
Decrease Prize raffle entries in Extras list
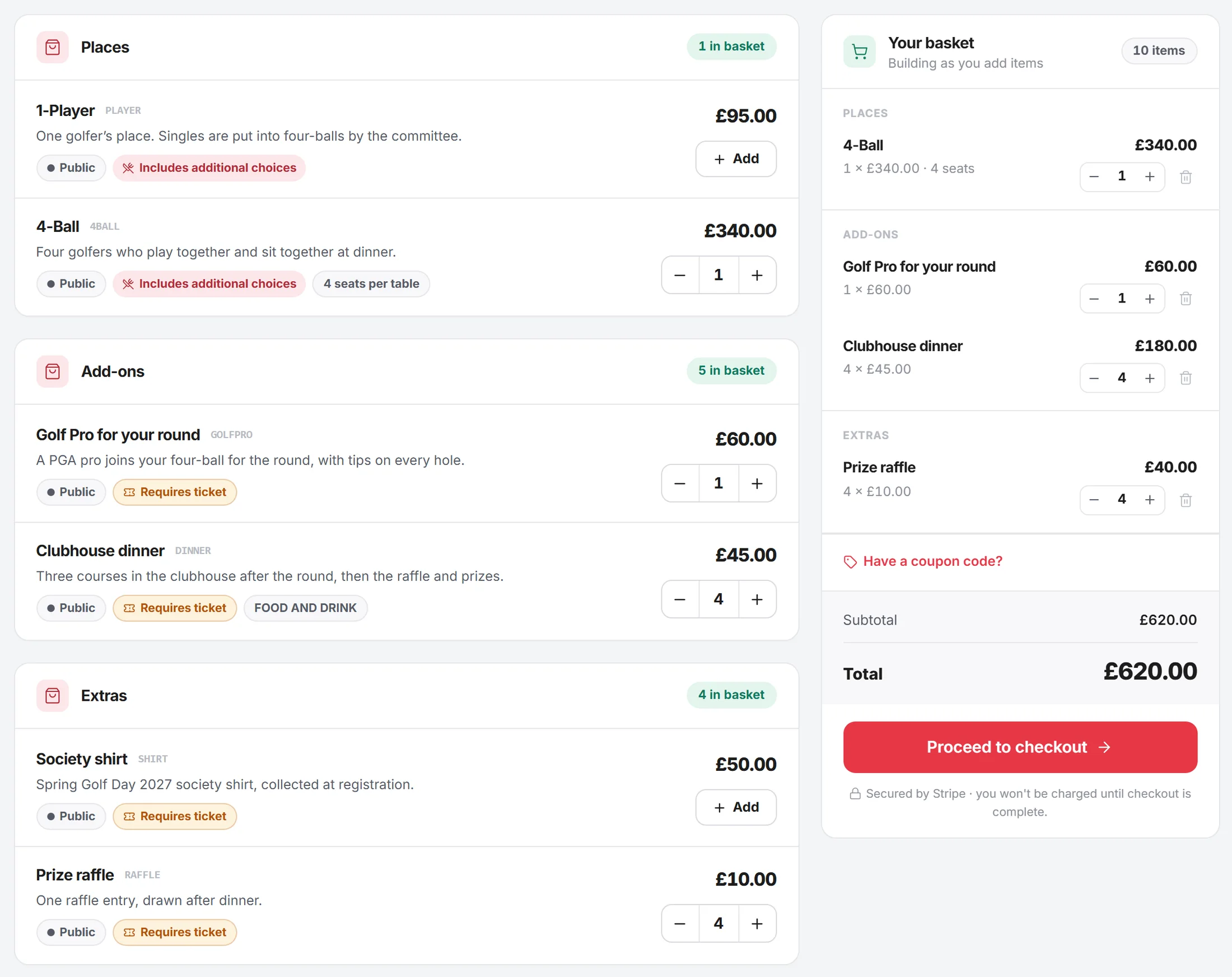click(x=680, y=923)
